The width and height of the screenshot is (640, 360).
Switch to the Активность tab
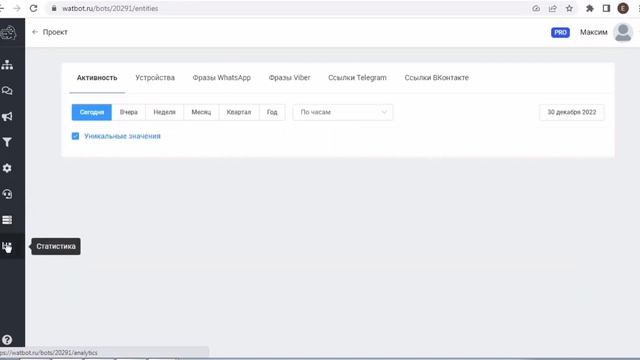click(97, 78)
